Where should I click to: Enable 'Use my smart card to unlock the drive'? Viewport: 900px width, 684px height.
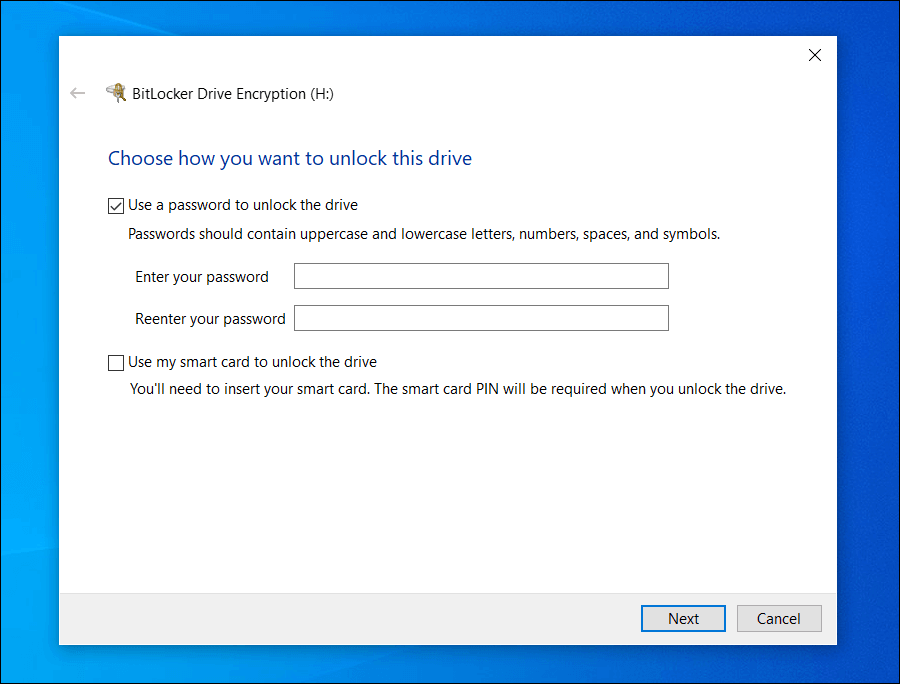(x=116, y=362)
